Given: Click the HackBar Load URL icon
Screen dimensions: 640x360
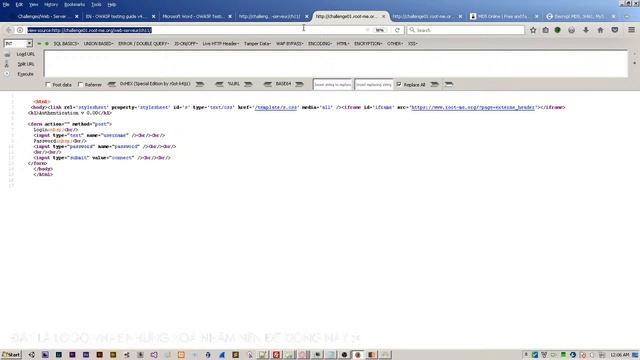Looking at the screenshot, I should [7, 54].
